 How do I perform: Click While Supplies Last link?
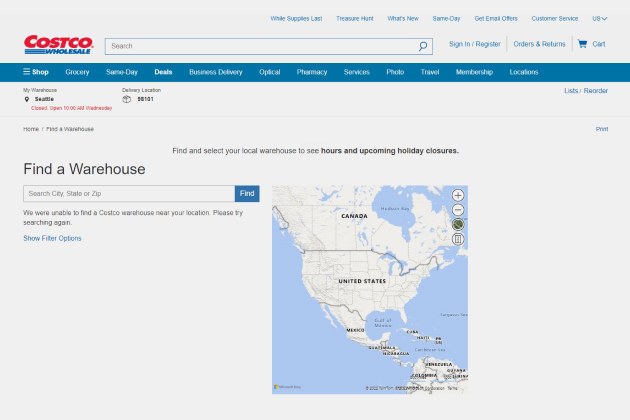[296, 18]
